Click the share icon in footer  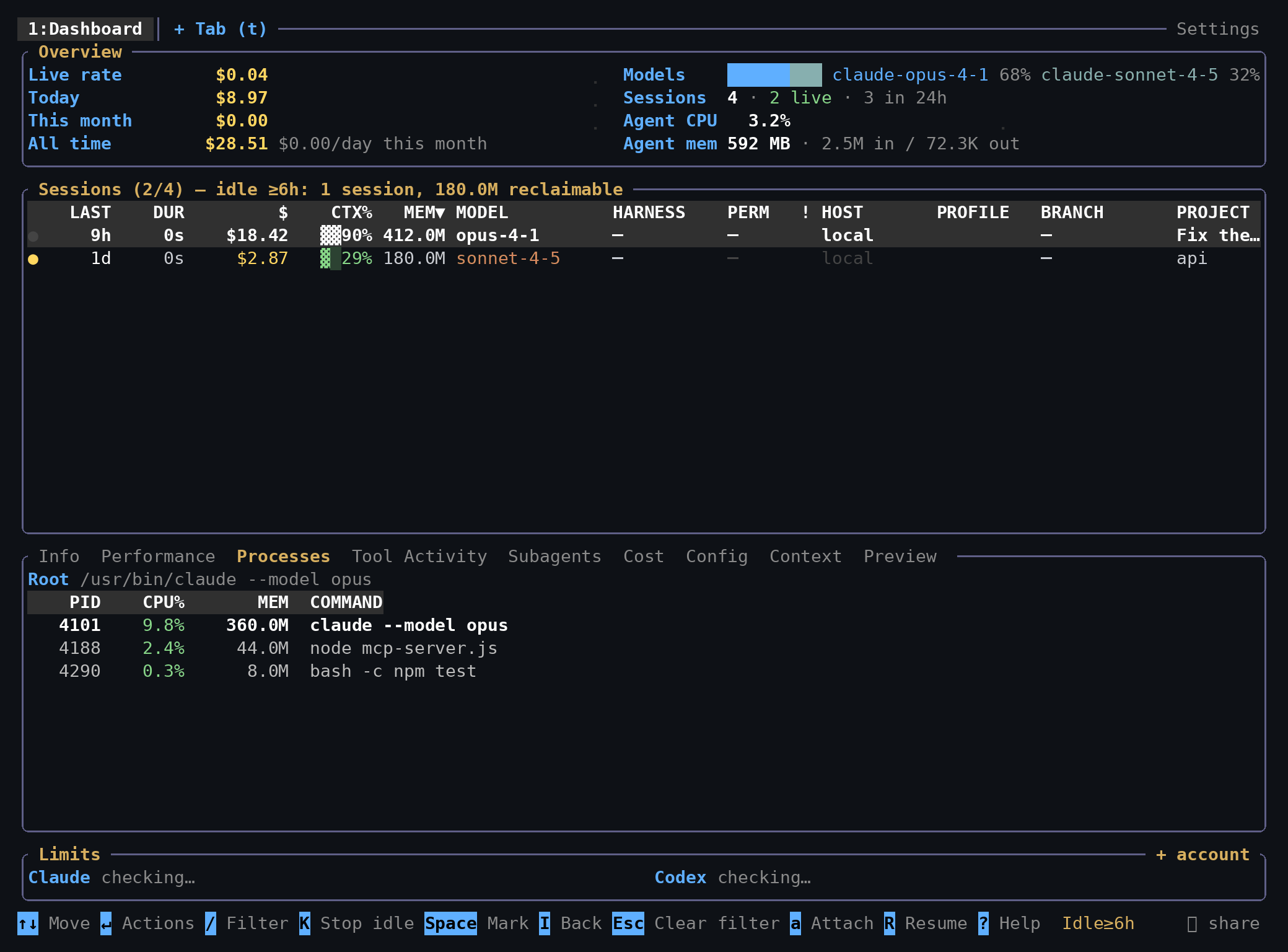[x=1192, y=923]
